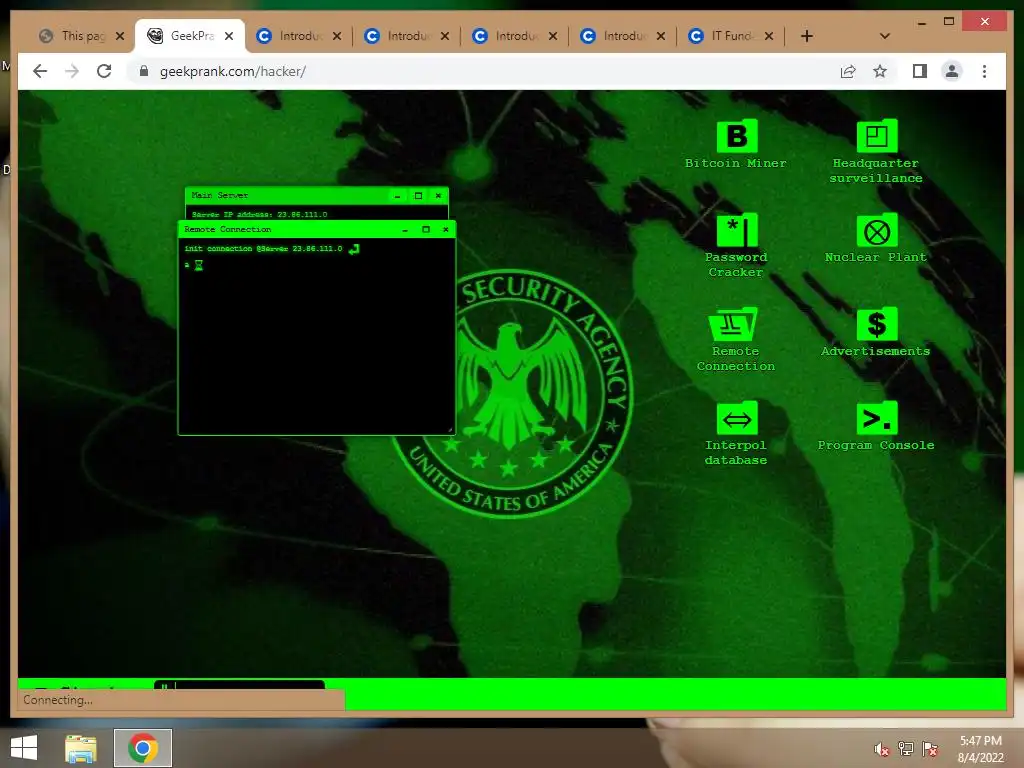Click the muted volume tray icon
The width and height of the screenshot is (1024, 768).
click(x=882, y=749)
